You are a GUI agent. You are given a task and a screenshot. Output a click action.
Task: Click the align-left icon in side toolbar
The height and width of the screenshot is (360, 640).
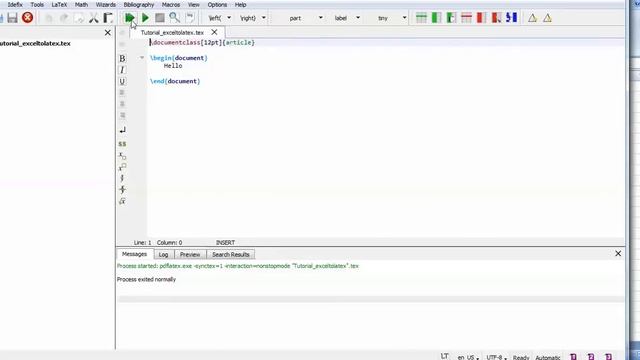122,93
